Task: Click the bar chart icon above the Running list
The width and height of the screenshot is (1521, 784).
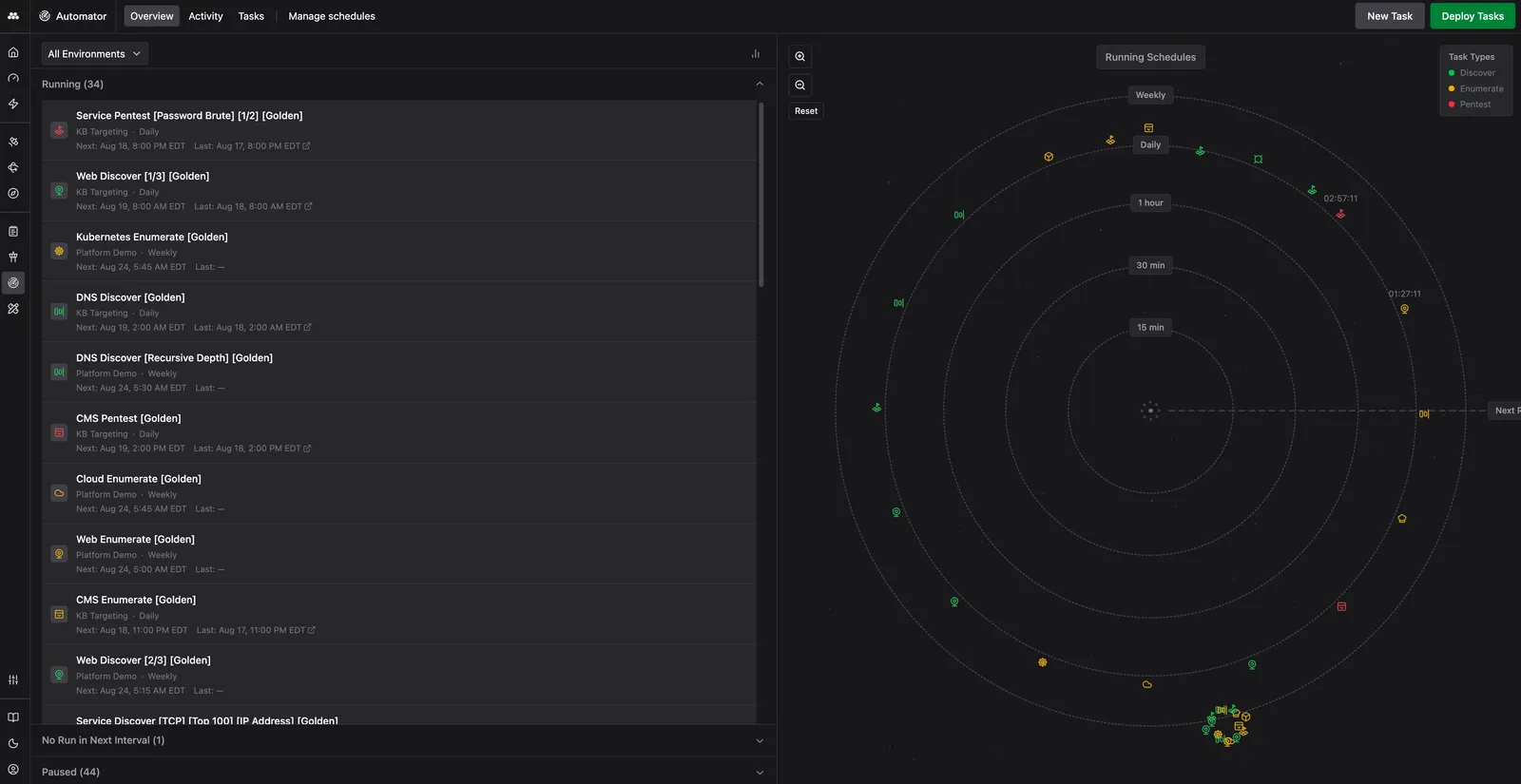Action: (x=756, y=54)
